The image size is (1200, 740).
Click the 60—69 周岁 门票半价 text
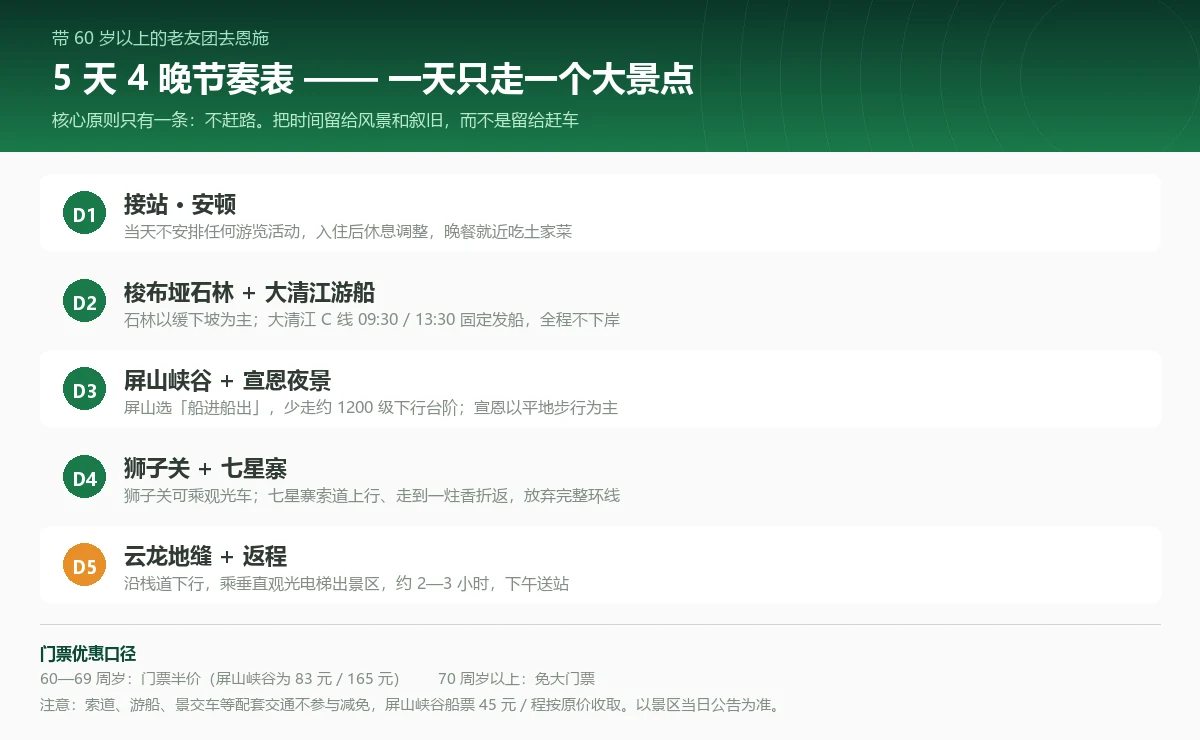pyautogui.click(x=219, y=679)
